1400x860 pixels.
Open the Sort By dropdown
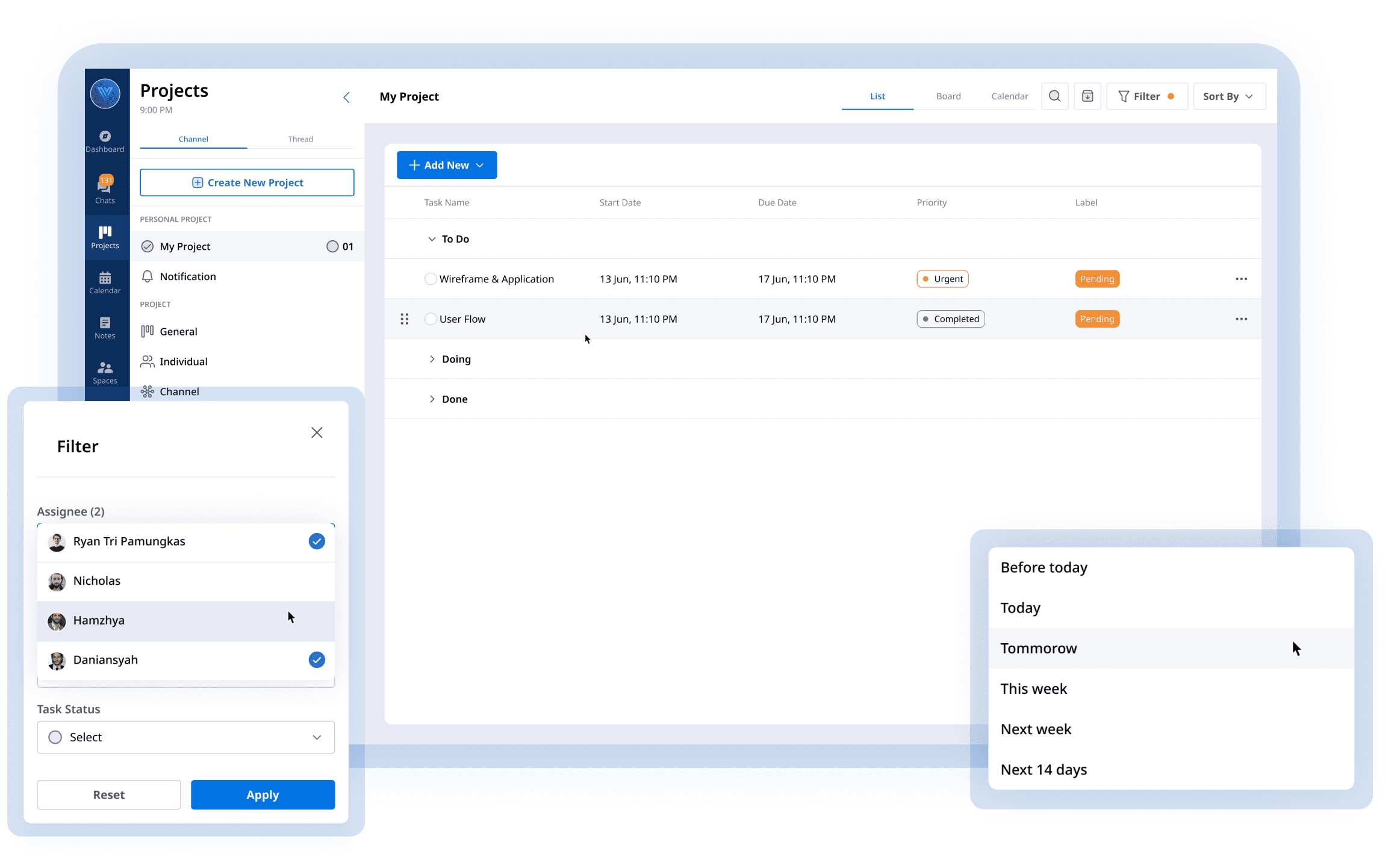coord(1228,96)
